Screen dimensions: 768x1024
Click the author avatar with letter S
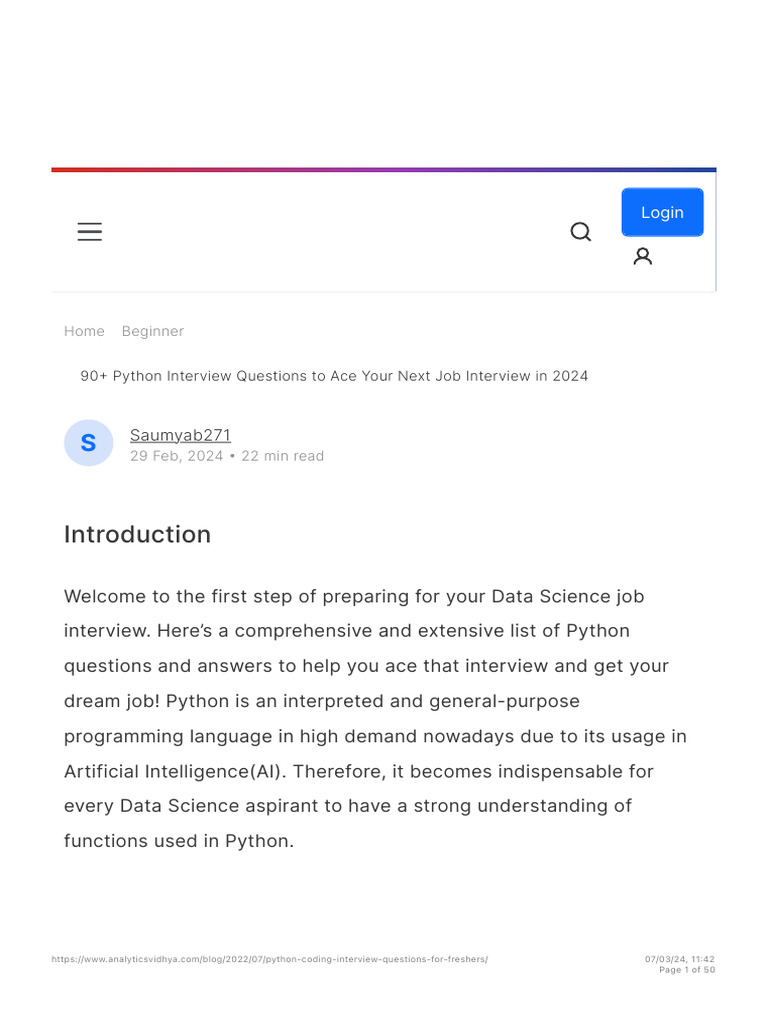pyautogui.click(x=88, y=443)
